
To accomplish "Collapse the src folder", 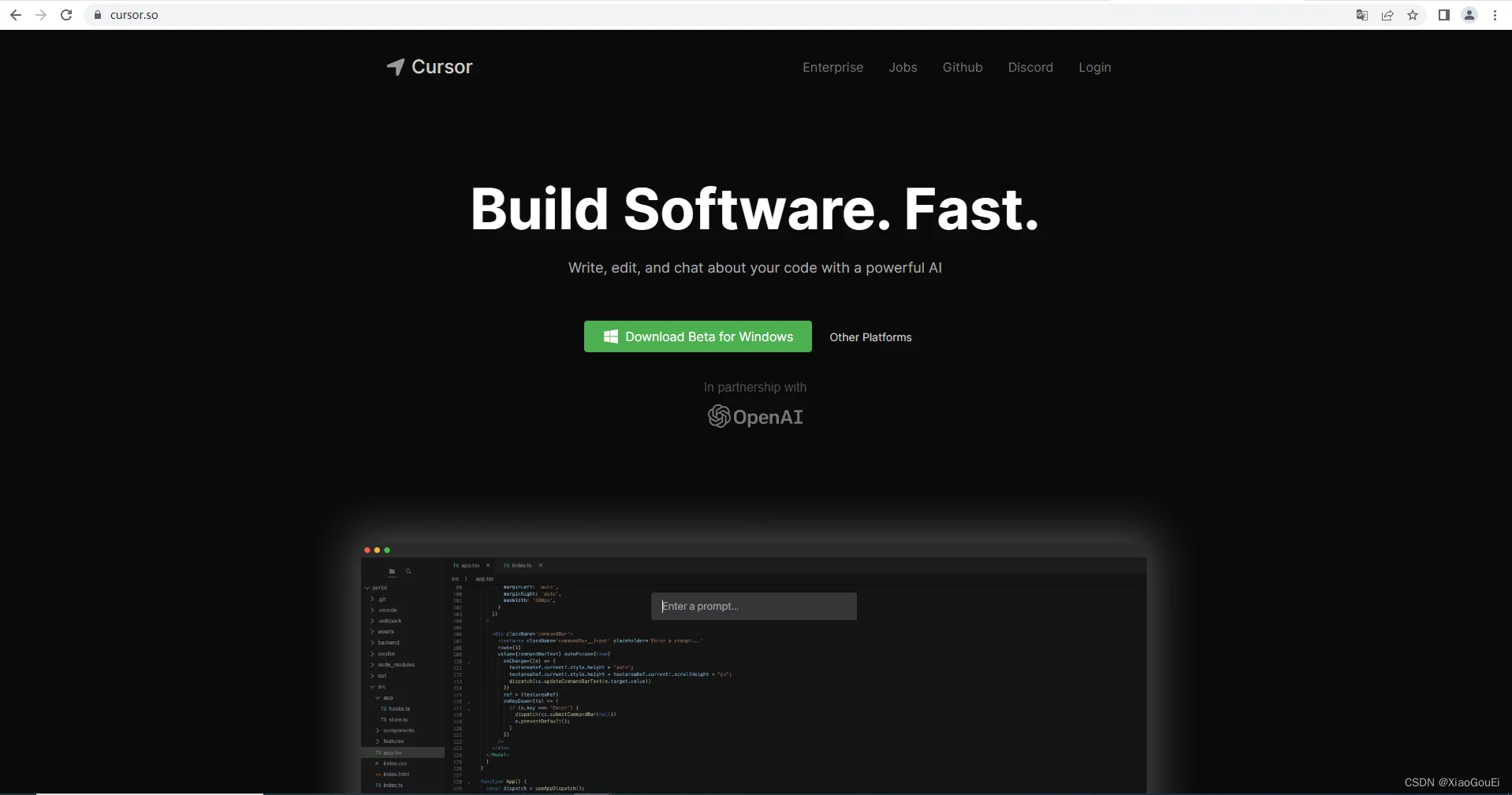I will (378, 687).
